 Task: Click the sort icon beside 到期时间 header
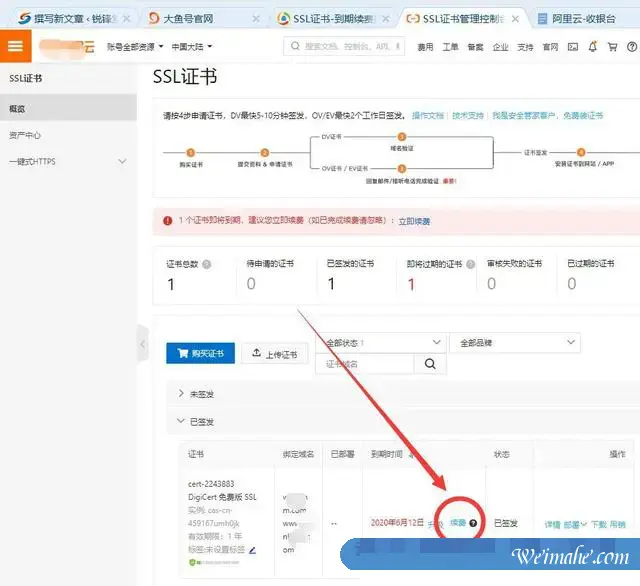(x=411, y=454)
